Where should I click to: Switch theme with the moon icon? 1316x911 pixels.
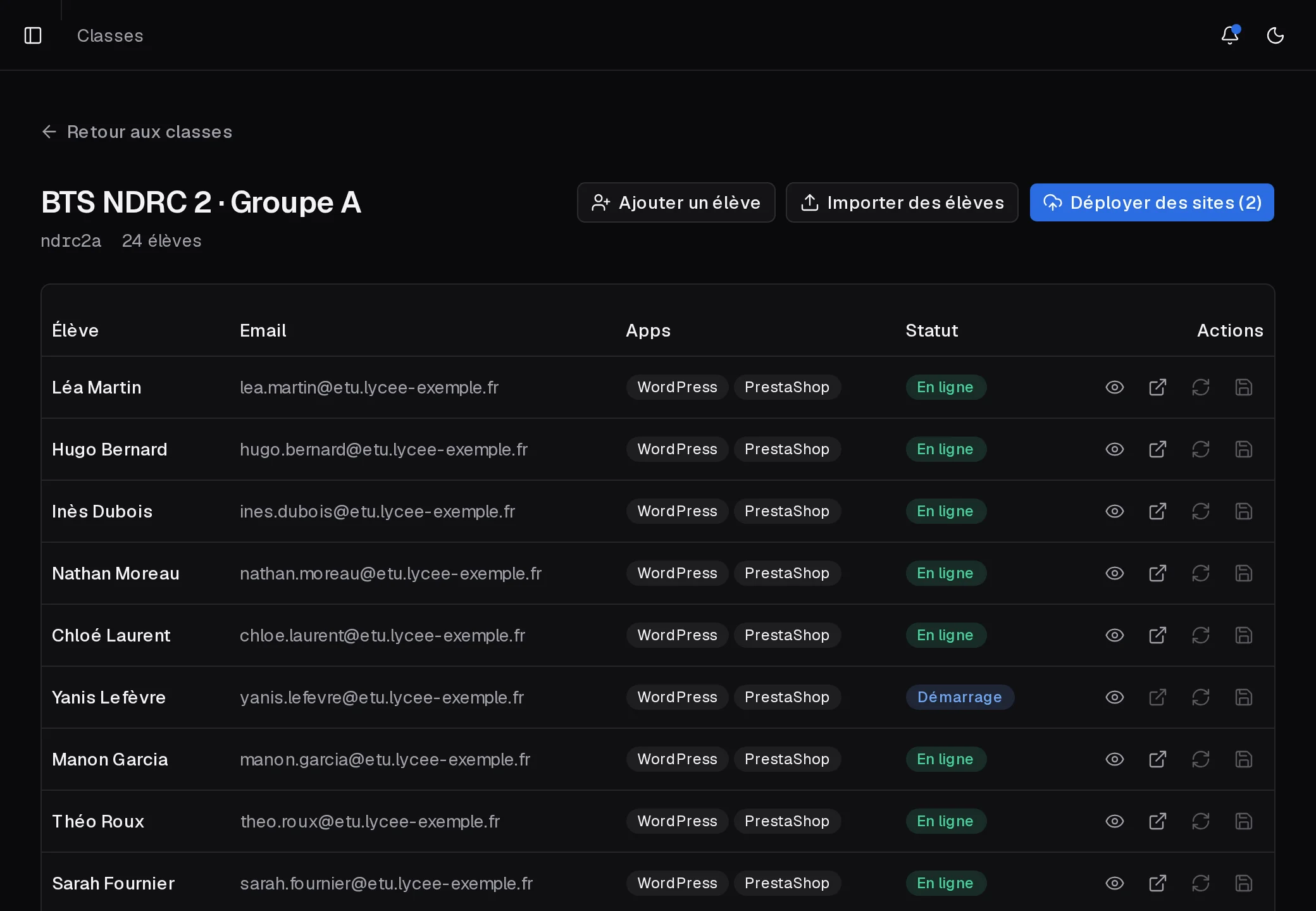[x=1276, y=35]
